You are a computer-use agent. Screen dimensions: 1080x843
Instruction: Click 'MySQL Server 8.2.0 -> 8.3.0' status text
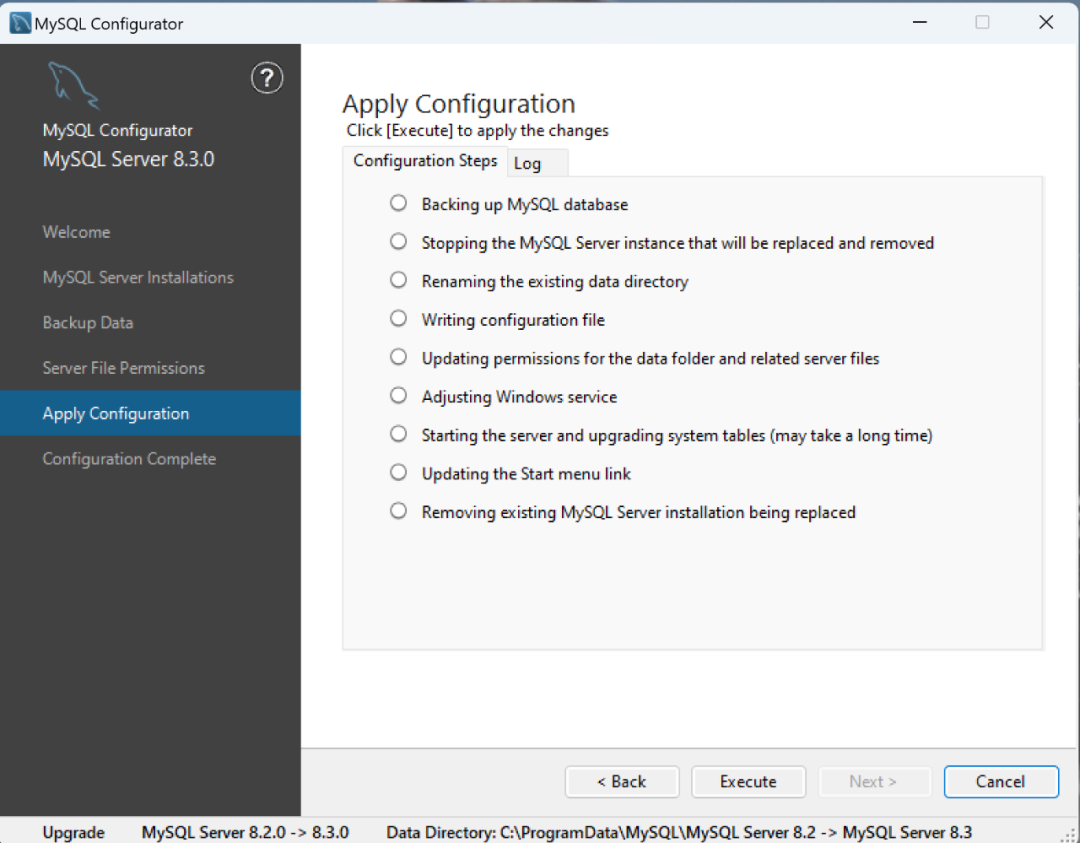click(245, 832)
